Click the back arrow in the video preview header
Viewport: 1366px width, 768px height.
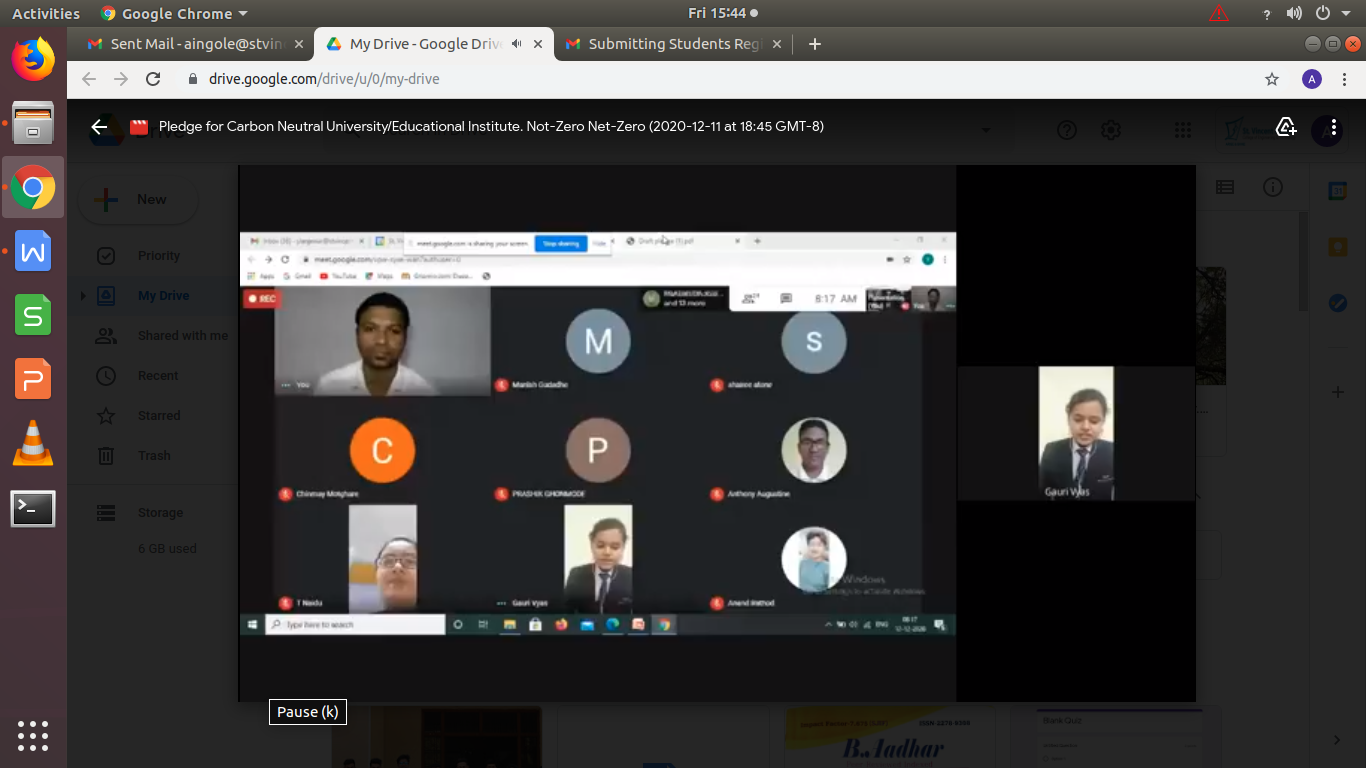99,127
